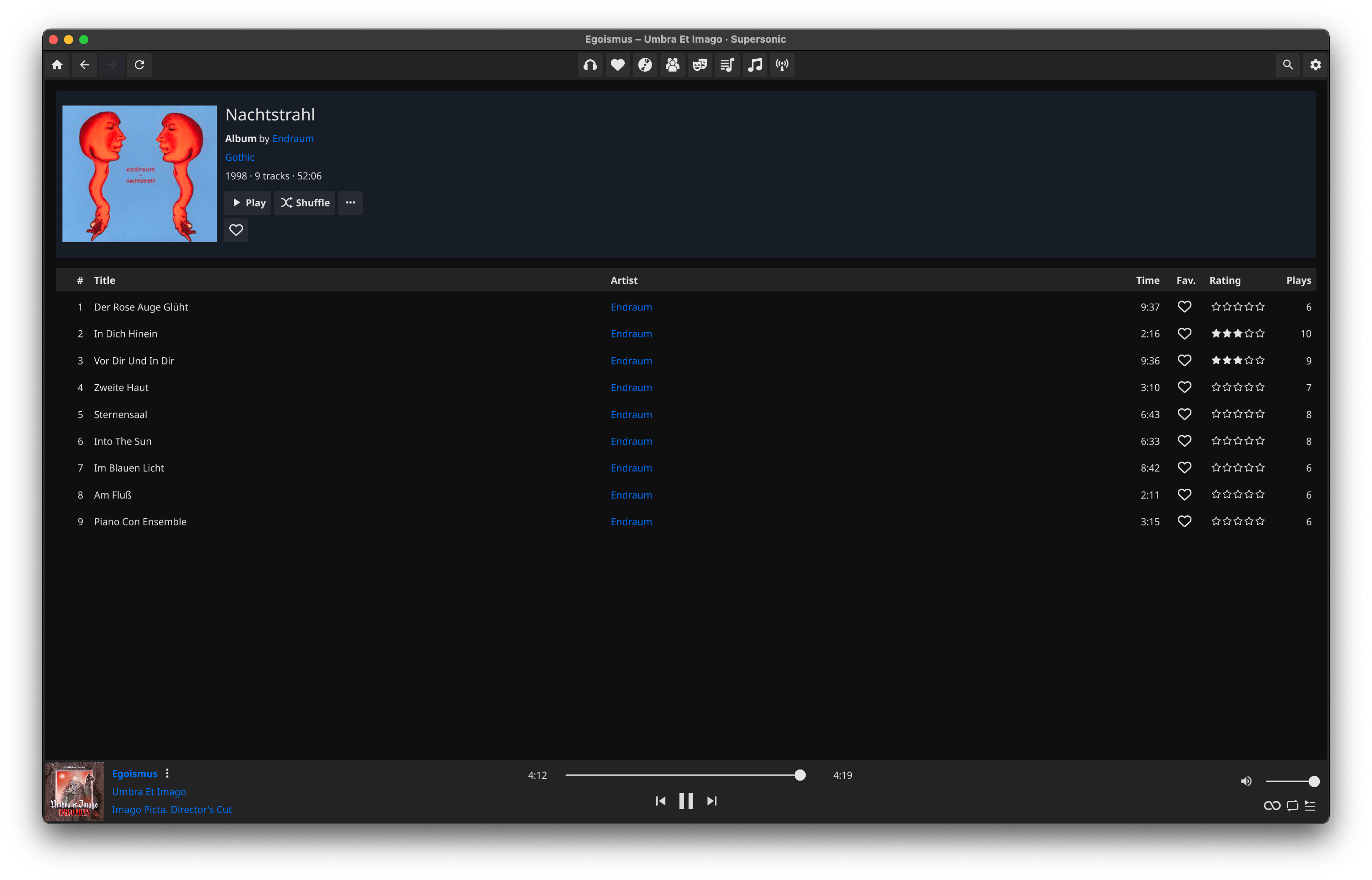The height and width of the screenshot is (880, 1372).
Task: Open the Albums page with the disc icon
Action: (x=645, y=65)
